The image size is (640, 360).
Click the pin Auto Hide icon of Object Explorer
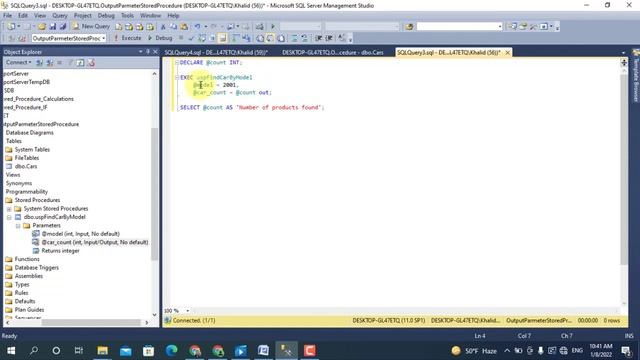coord(148,52)
